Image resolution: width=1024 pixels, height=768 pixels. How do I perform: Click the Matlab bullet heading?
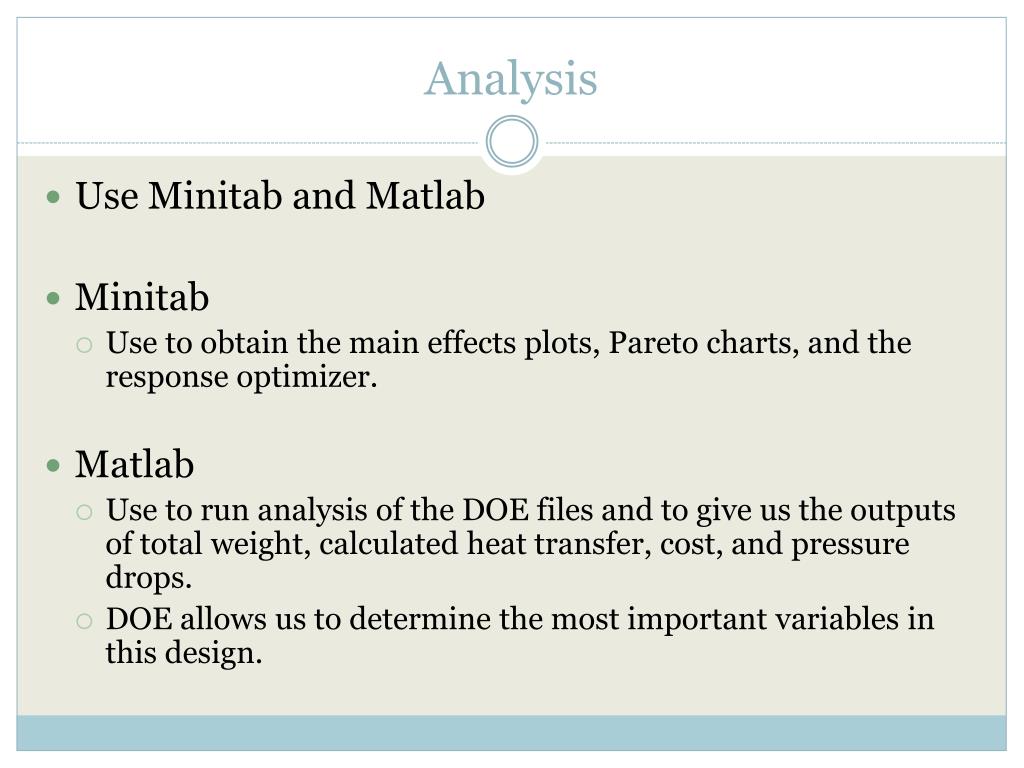coord(135,464)
